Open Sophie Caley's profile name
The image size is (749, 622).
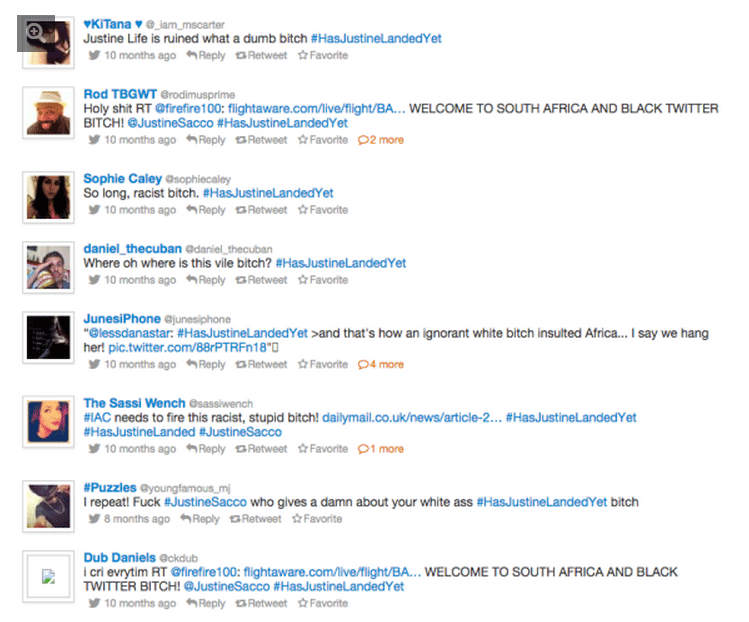click(x=122, y=179)
